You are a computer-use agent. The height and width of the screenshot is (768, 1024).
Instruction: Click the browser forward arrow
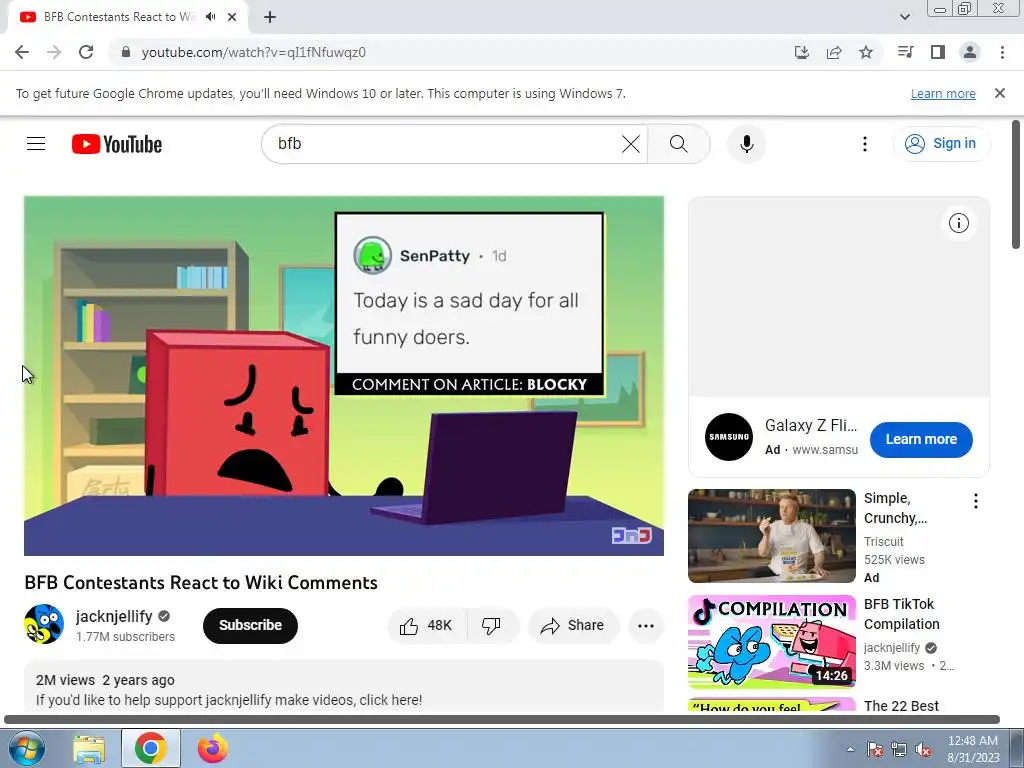(x=54, y=52)
